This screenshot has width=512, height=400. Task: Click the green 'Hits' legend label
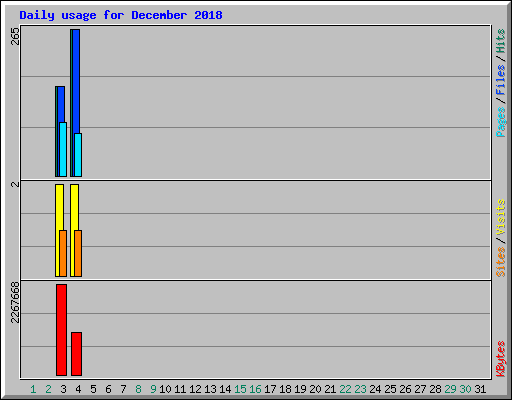(x=501, y=41)
